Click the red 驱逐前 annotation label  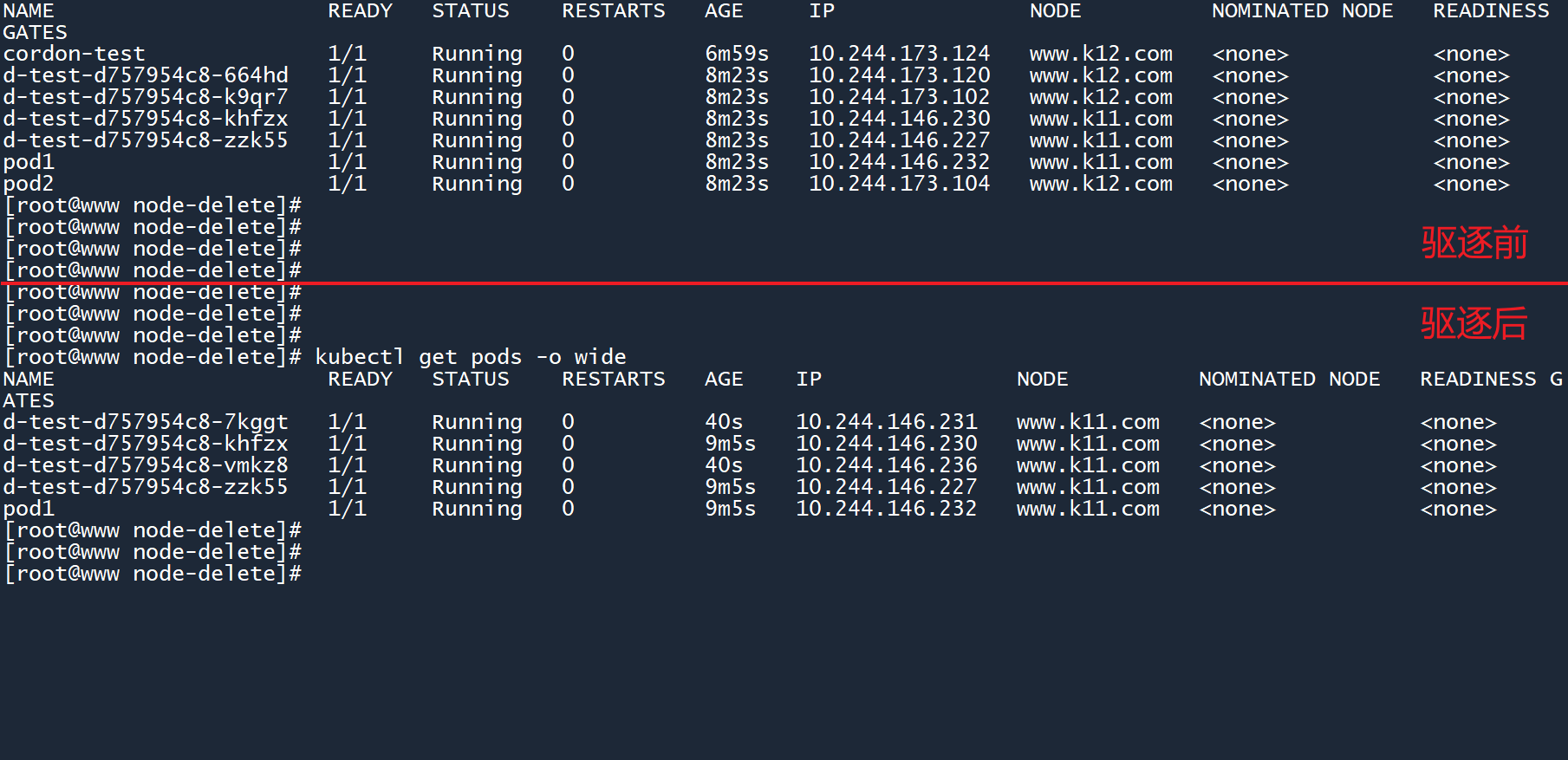[1474, 244]
